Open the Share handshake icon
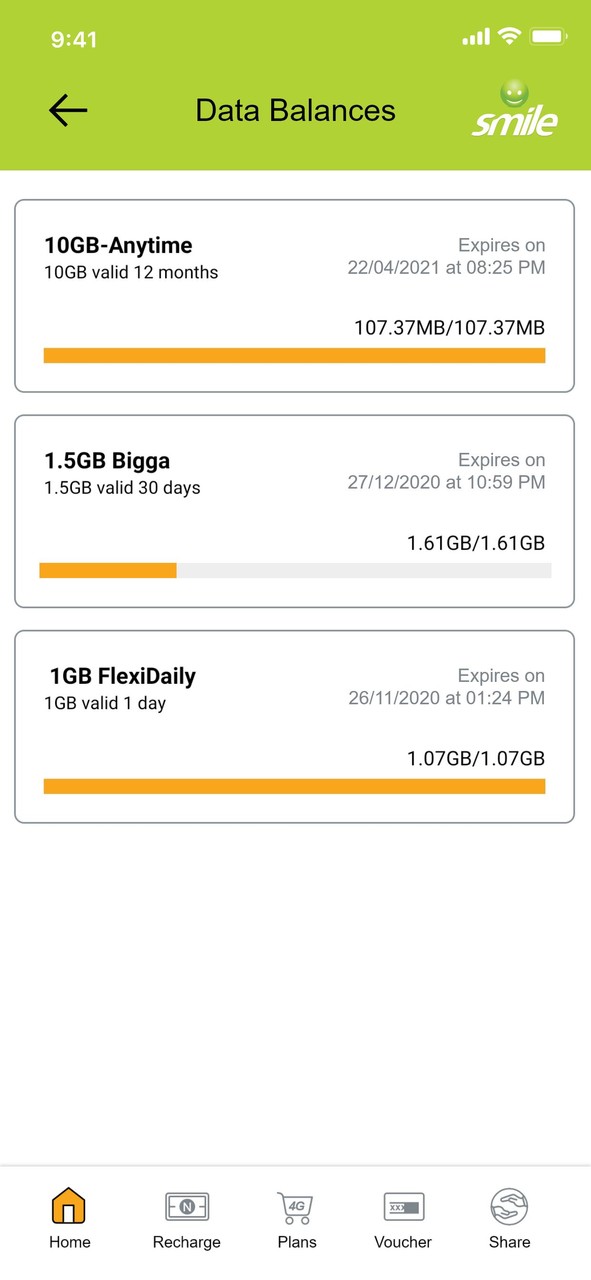The width and height of the screenshot is (591, 1280). pyautogui.click(x=509, y=1207)
